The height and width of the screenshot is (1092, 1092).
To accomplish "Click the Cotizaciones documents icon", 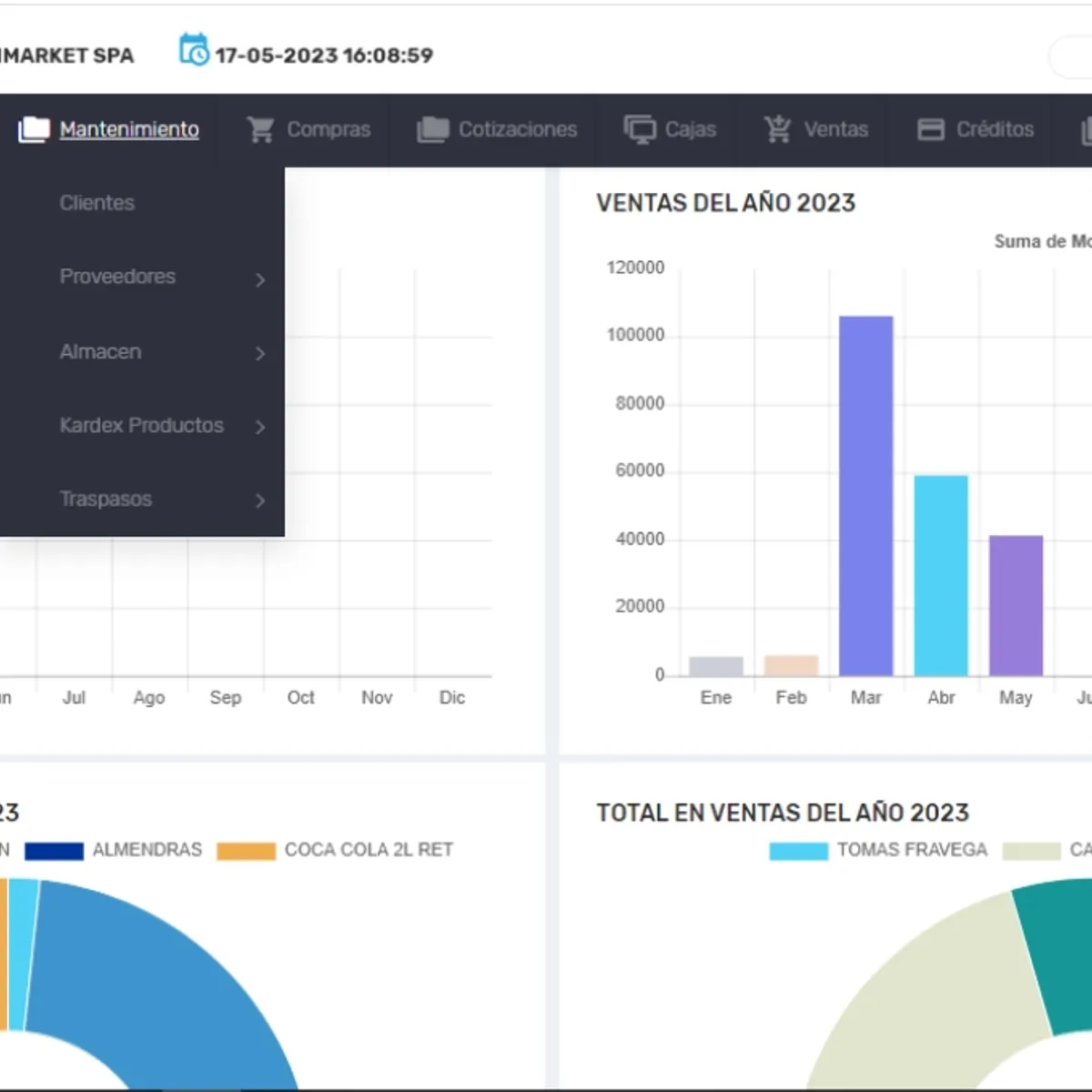I will pyautogui.click(x=431, y=129).
